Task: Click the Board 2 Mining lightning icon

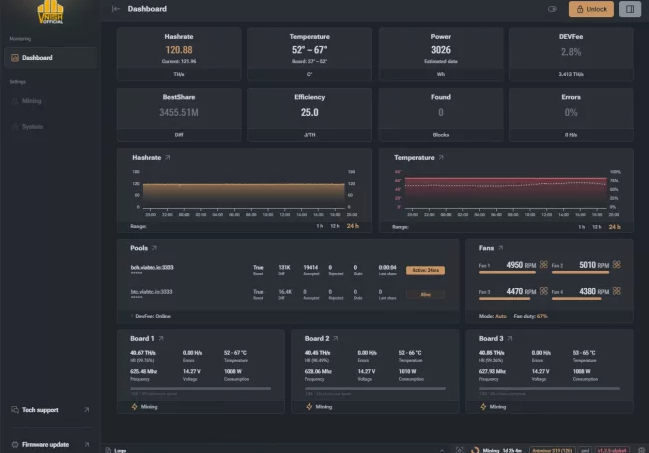Action: [x=309, y=407]
